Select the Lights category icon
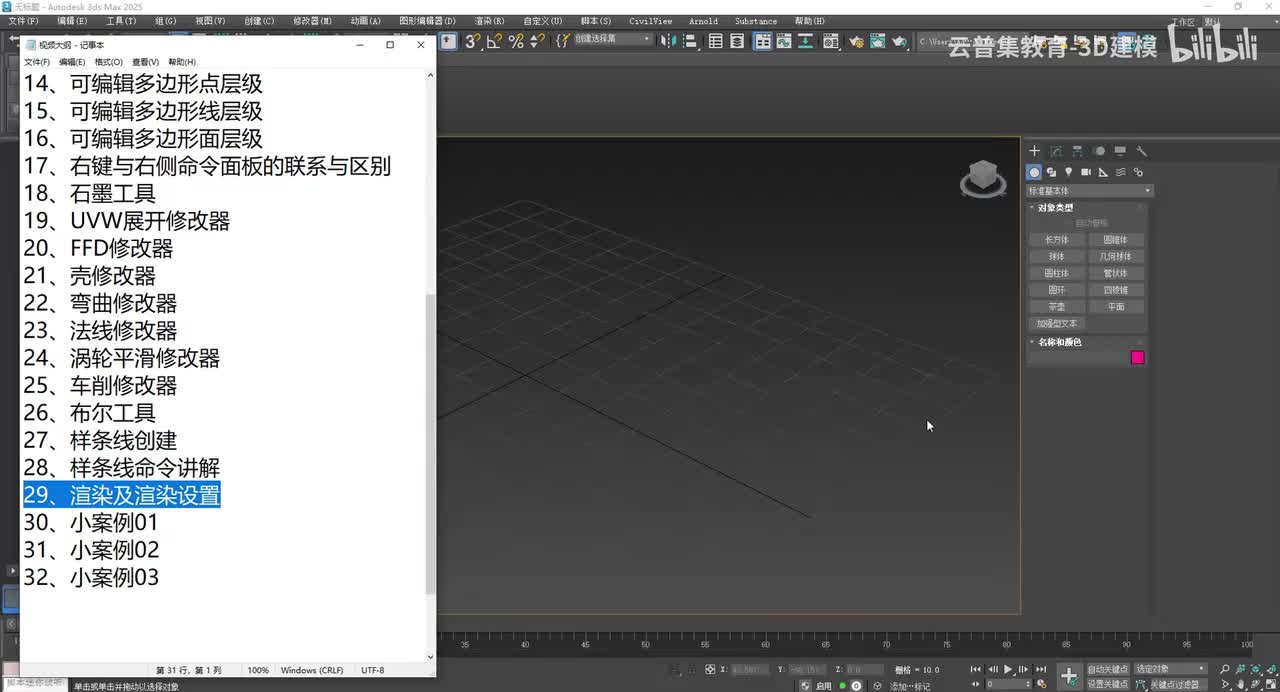The width and height of the screenshot is (1280, 692). coord(1068,172)
